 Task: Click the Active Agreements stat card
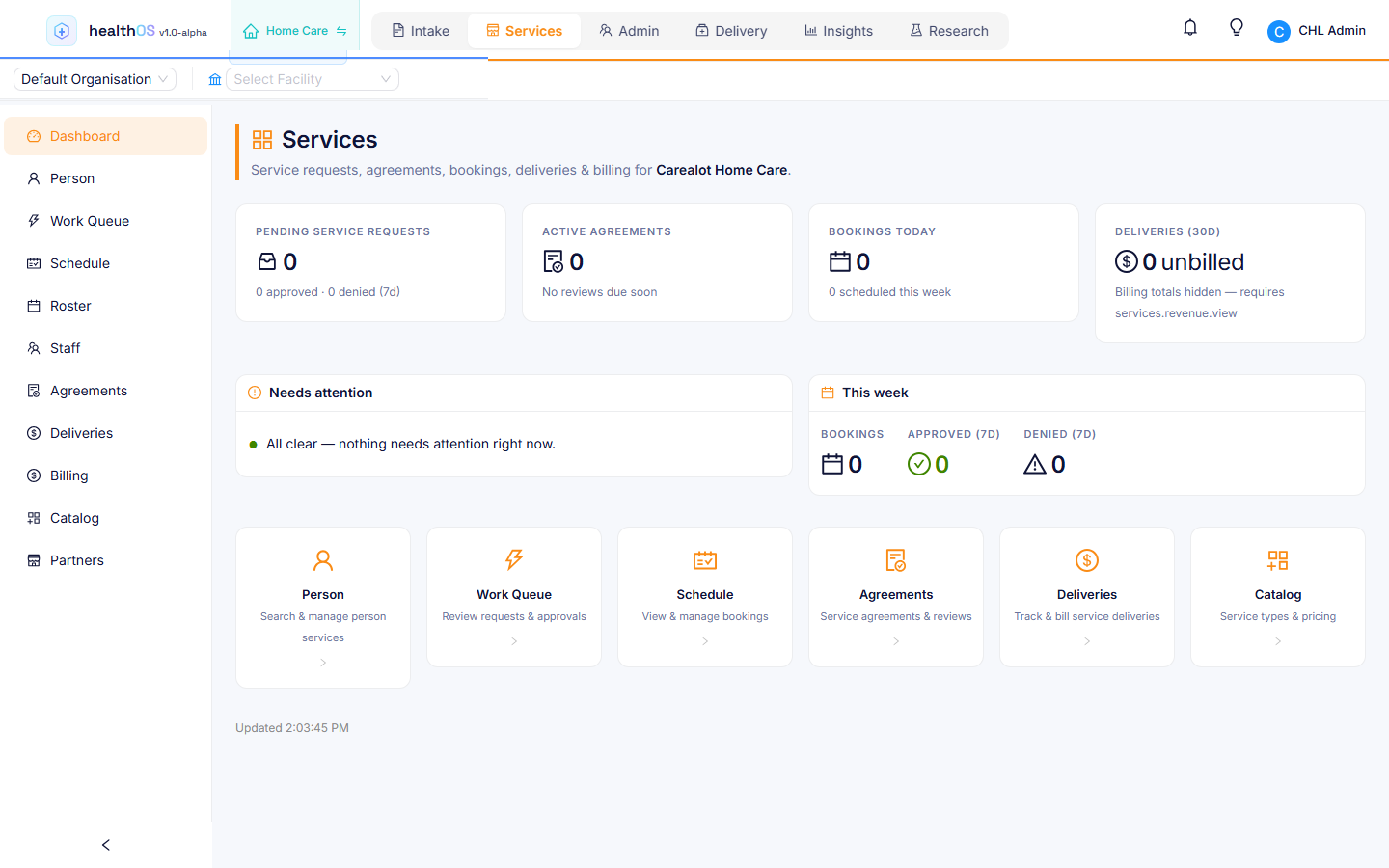pyautogui.click(x=657, y=262)
